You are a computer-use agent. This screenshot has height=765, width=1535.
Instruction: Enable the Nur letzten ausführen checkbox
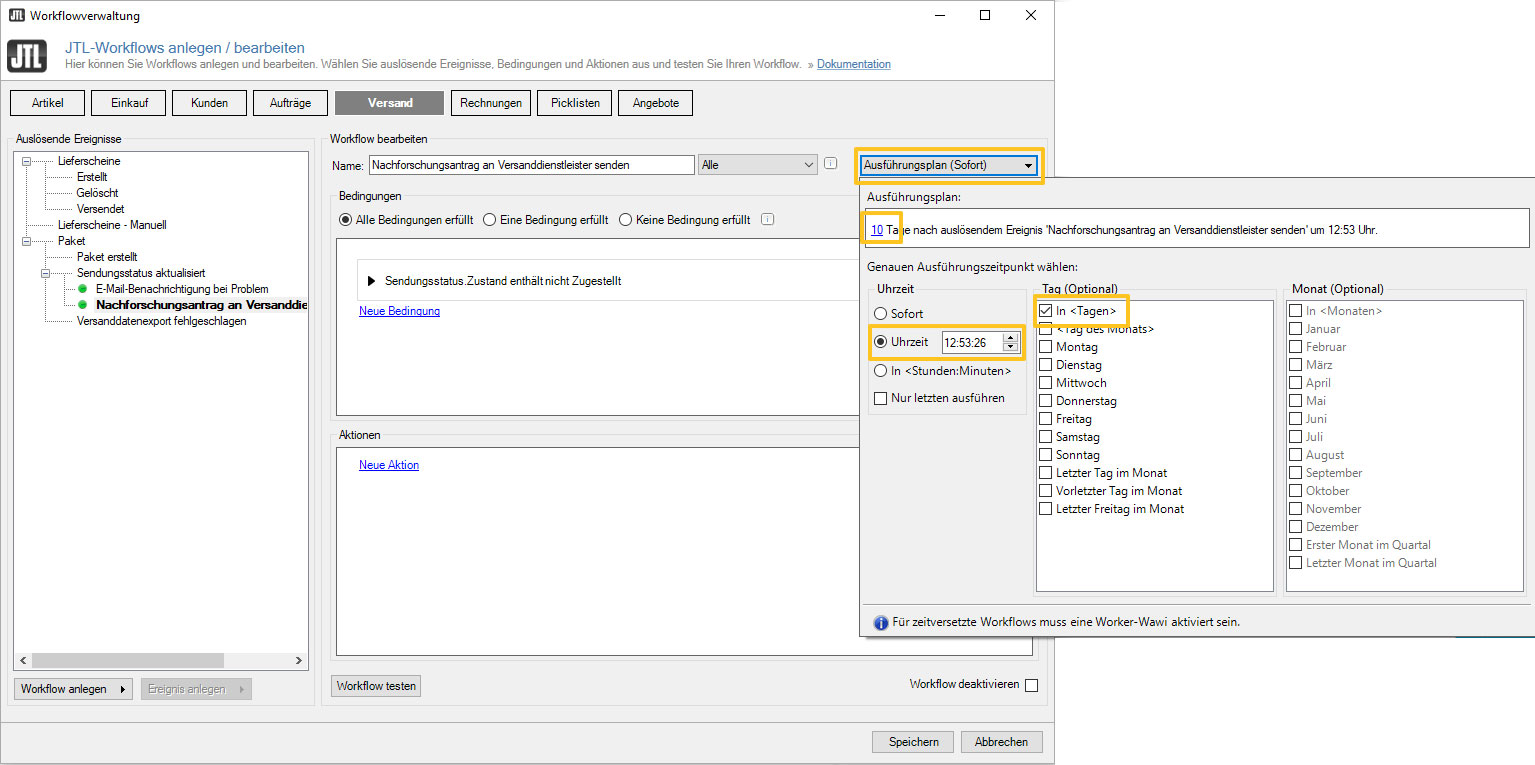tap(881, 398)
